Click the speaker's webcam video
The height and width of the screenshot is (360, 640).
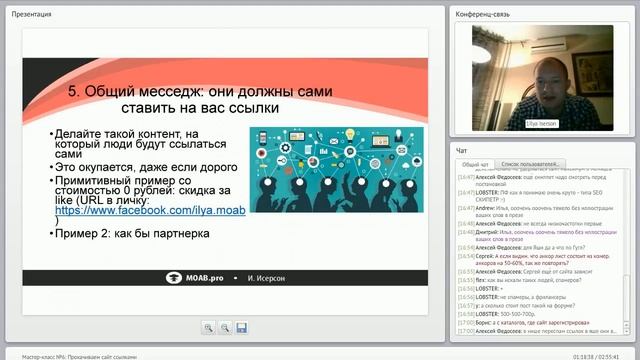point(542,78)
